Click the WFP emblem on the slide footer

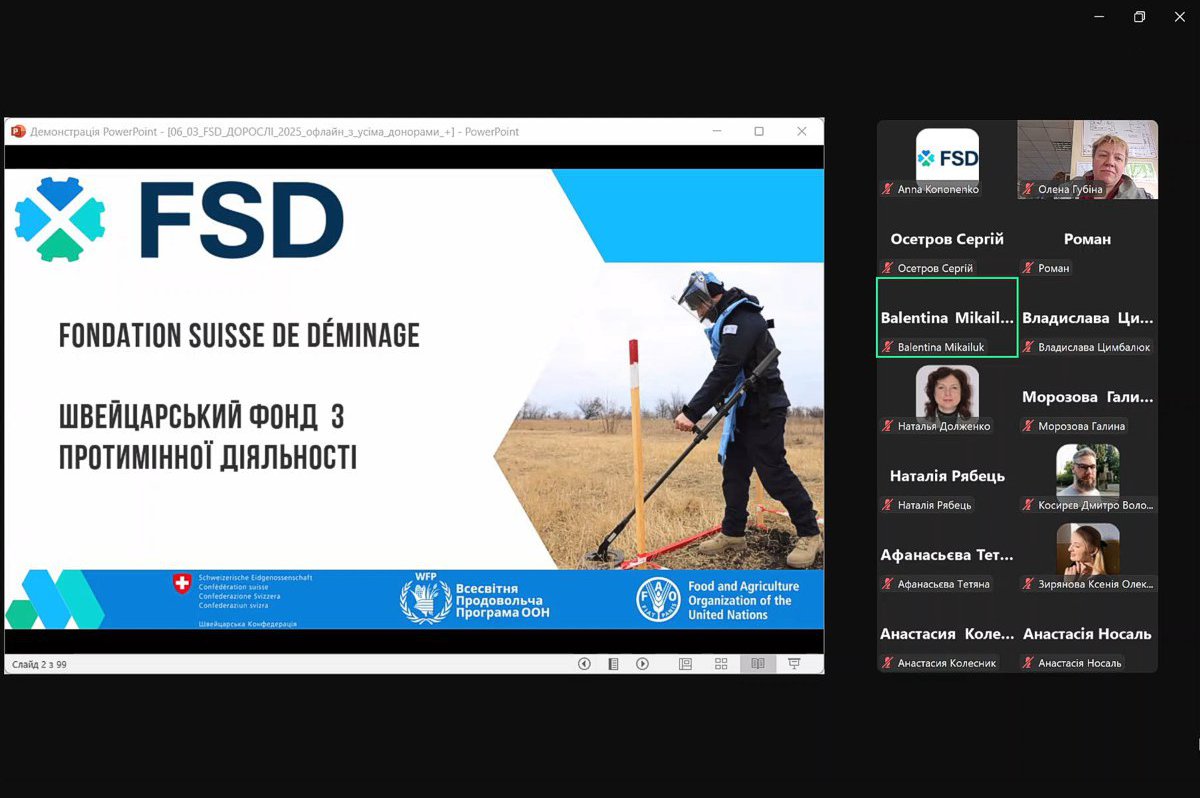pos(426,599)
